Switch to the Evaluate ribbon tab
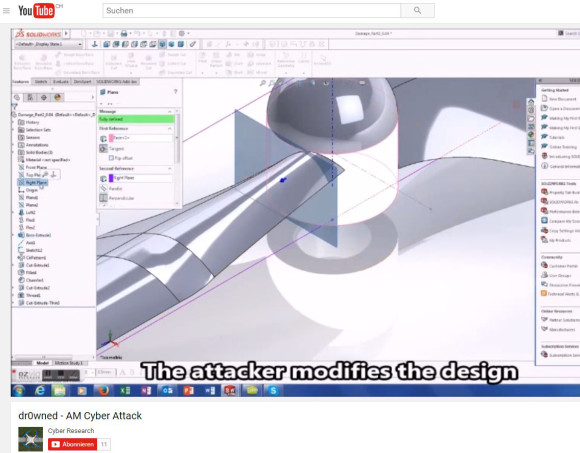The image size is (580, 453). pos(61,82)
